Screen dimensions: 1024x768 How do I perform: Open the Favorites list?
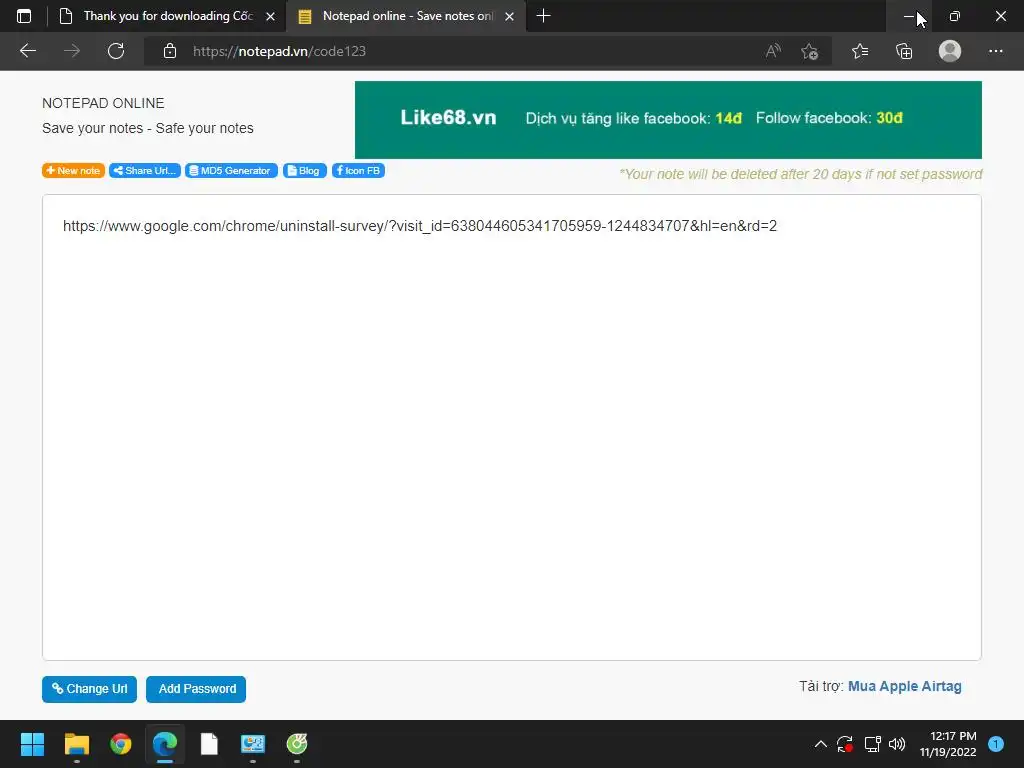coord(860,51)
